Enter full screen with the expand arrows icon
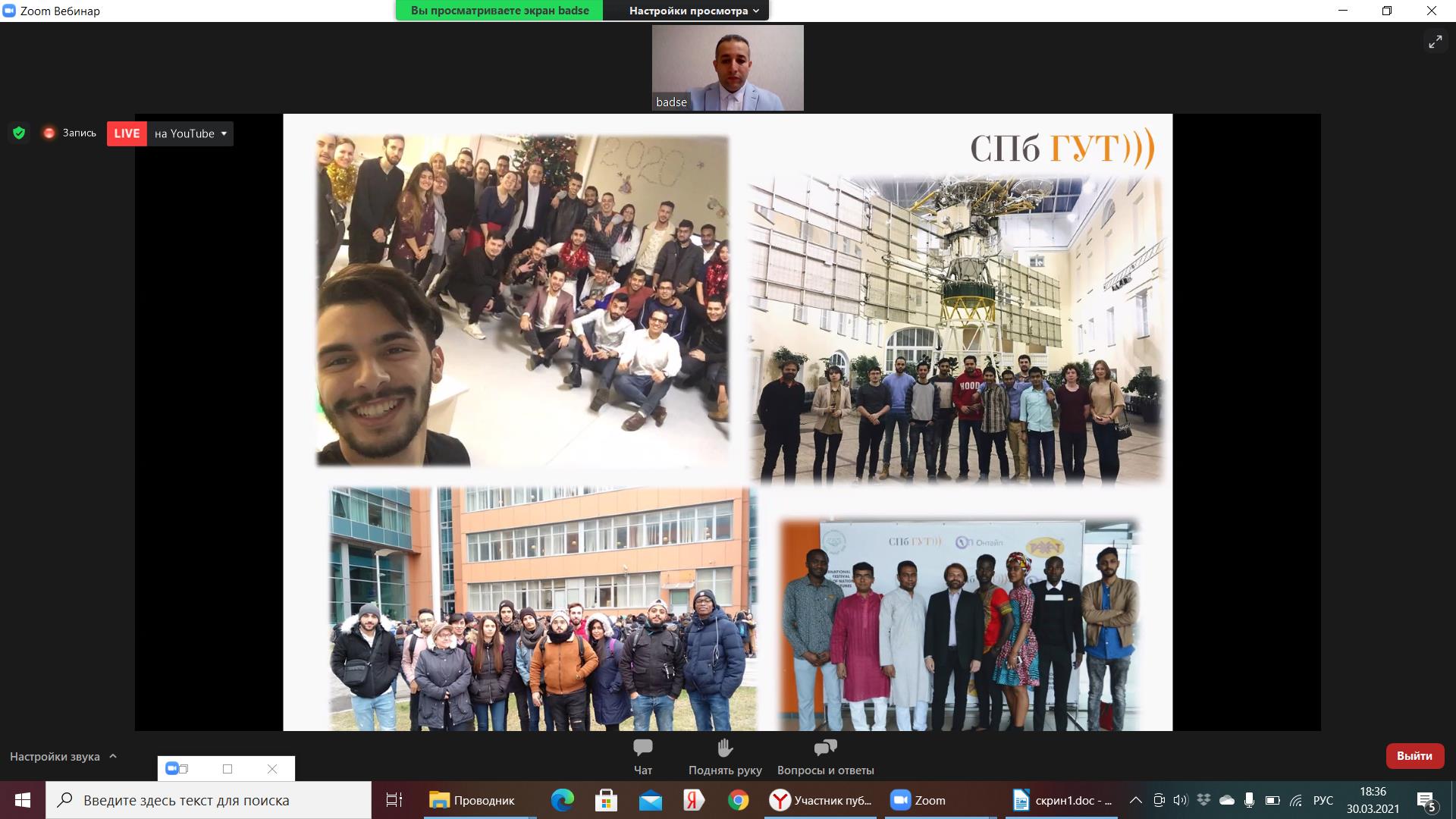1456x819 pixels. pos(1435,42)
